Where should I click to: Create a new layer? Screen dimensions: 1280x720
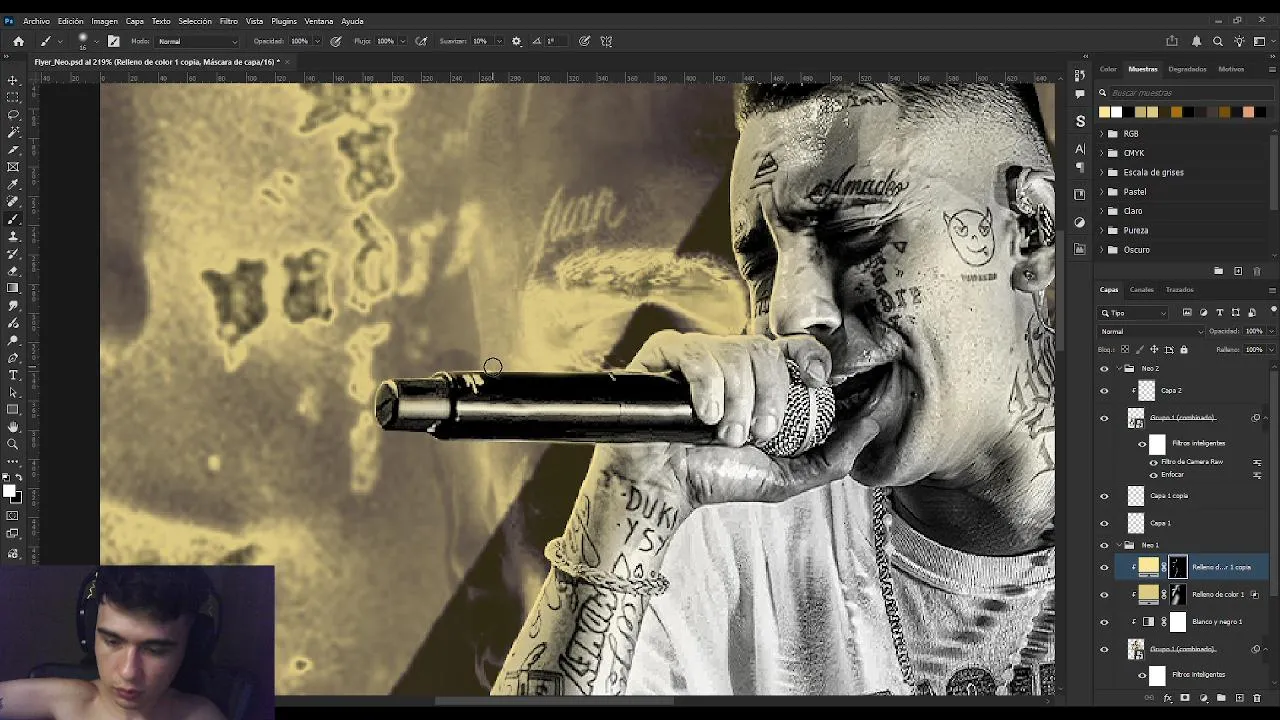[1239, 698]
